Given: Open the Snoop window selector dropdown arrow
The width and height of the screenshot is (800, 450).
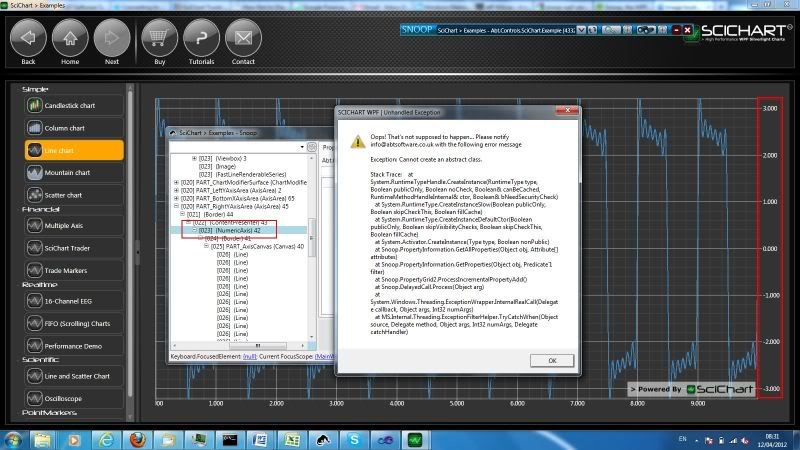Looking at the screenshot, I should [581, 30].
